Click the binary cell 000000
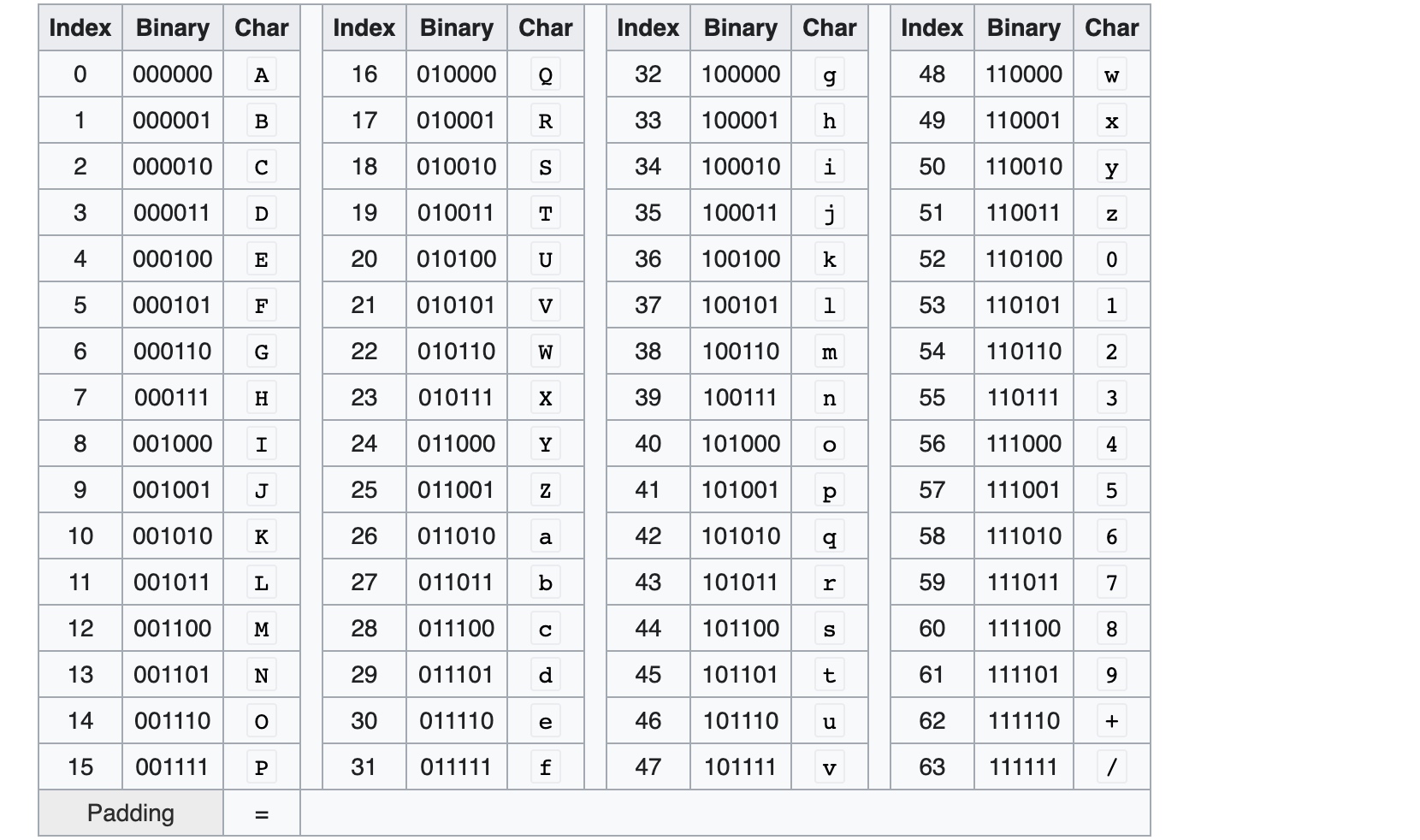The image size is (1420, 840). tap(173, 74)
